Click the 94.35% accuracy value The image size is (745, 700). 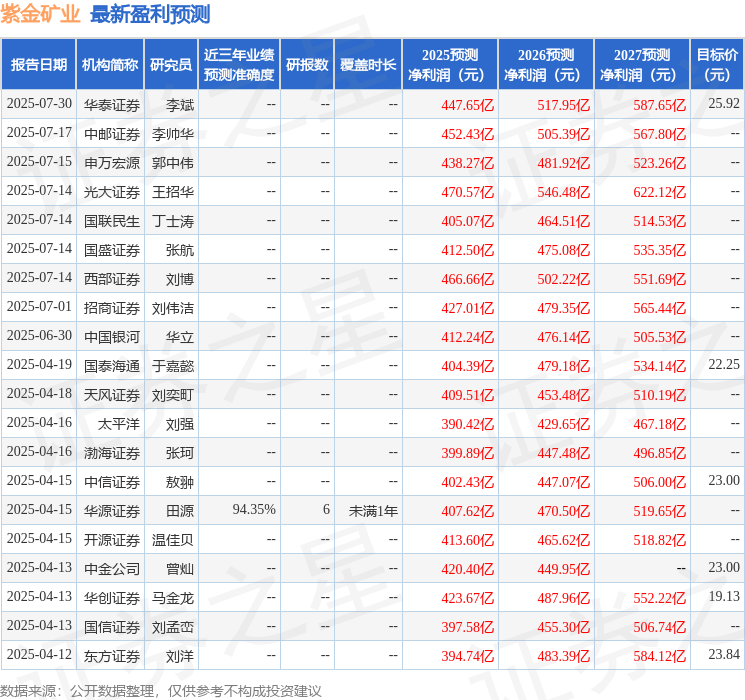tap(254, 510)
